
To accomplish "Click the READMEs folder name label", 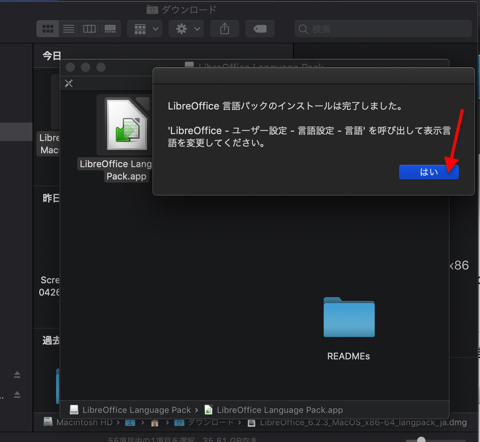I will pos(349,356).
